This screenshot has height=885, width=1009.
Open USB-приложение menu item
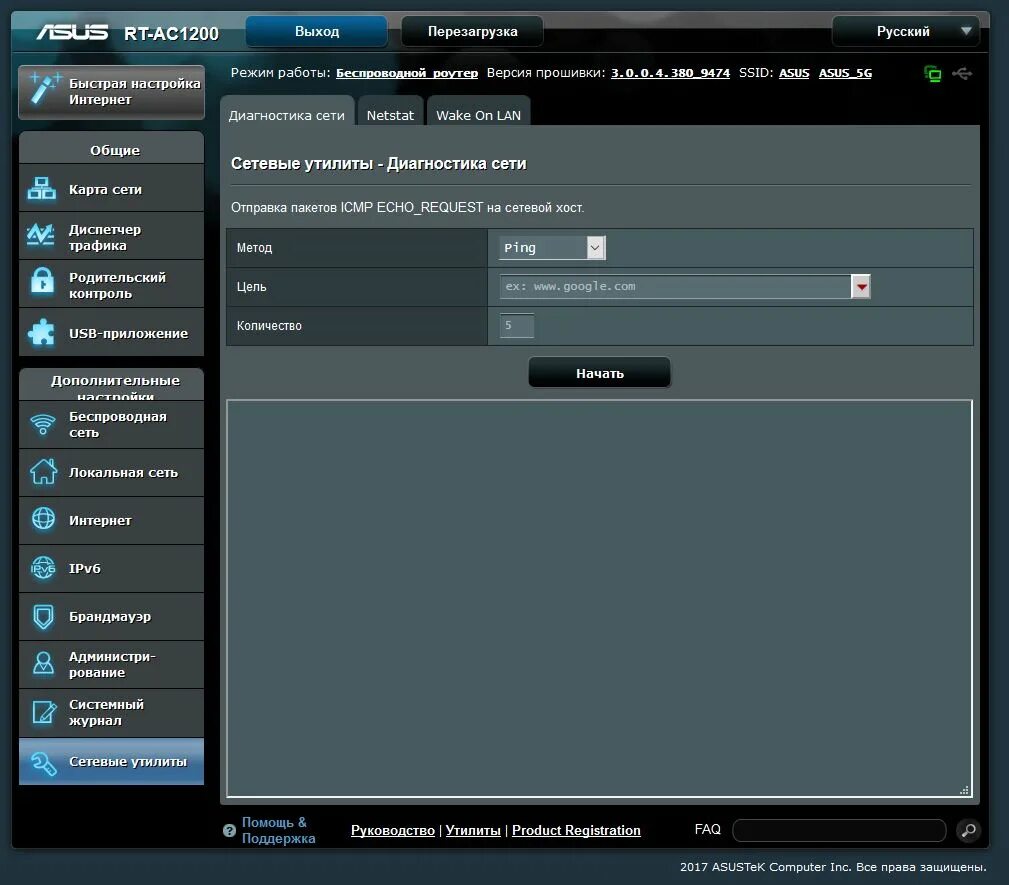[x=111, y=333]
